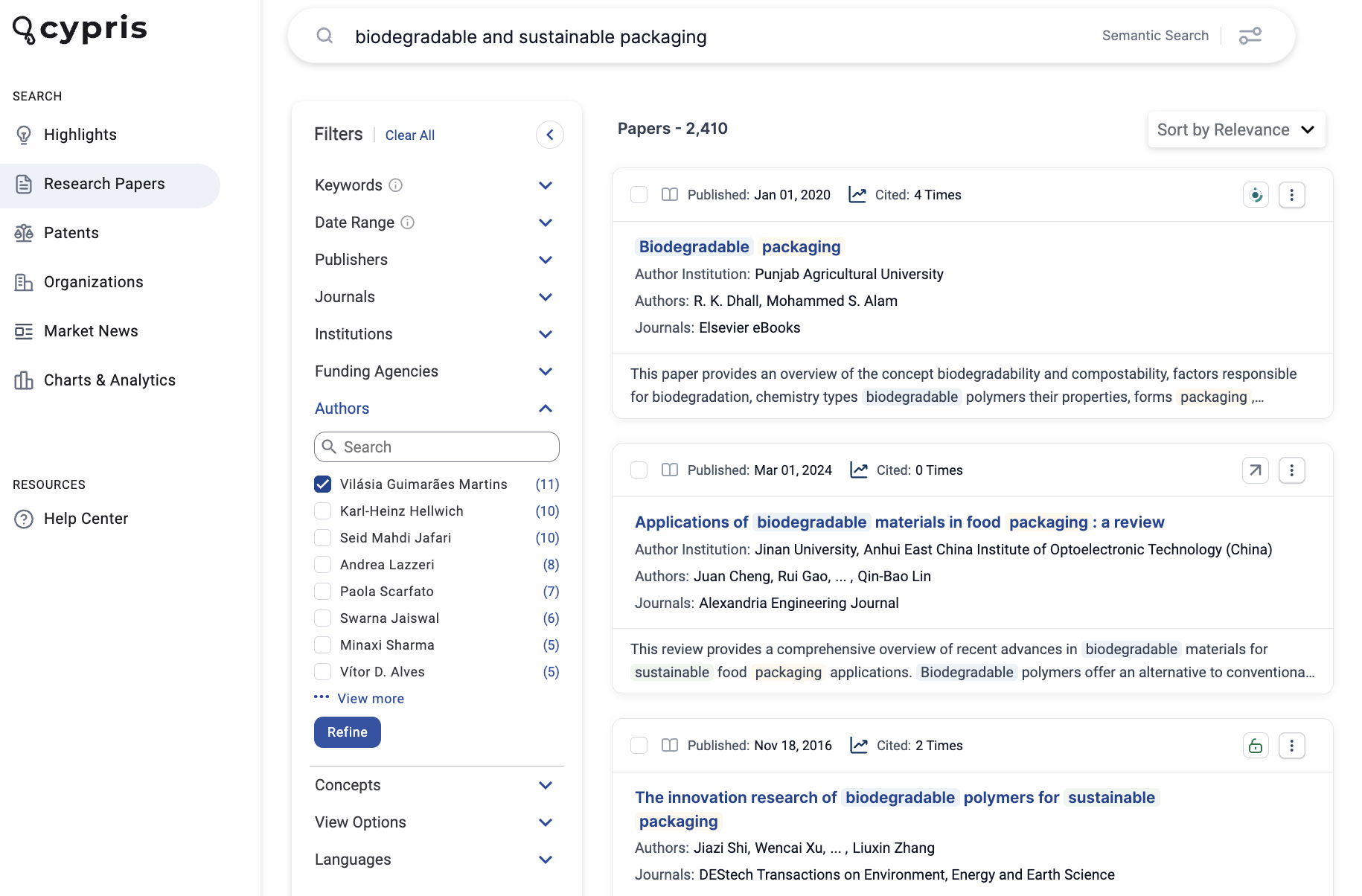Screen dimensions: 1362x896
Task: Click the Date Range info icon
Action: pyautogui.click(x=408, y=223)
